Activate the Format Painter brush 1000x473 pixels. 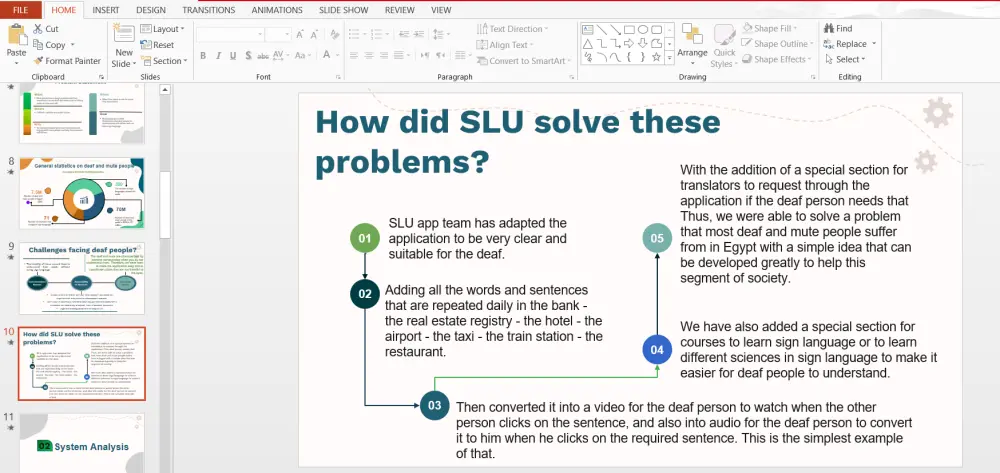(x=38, y=61)
